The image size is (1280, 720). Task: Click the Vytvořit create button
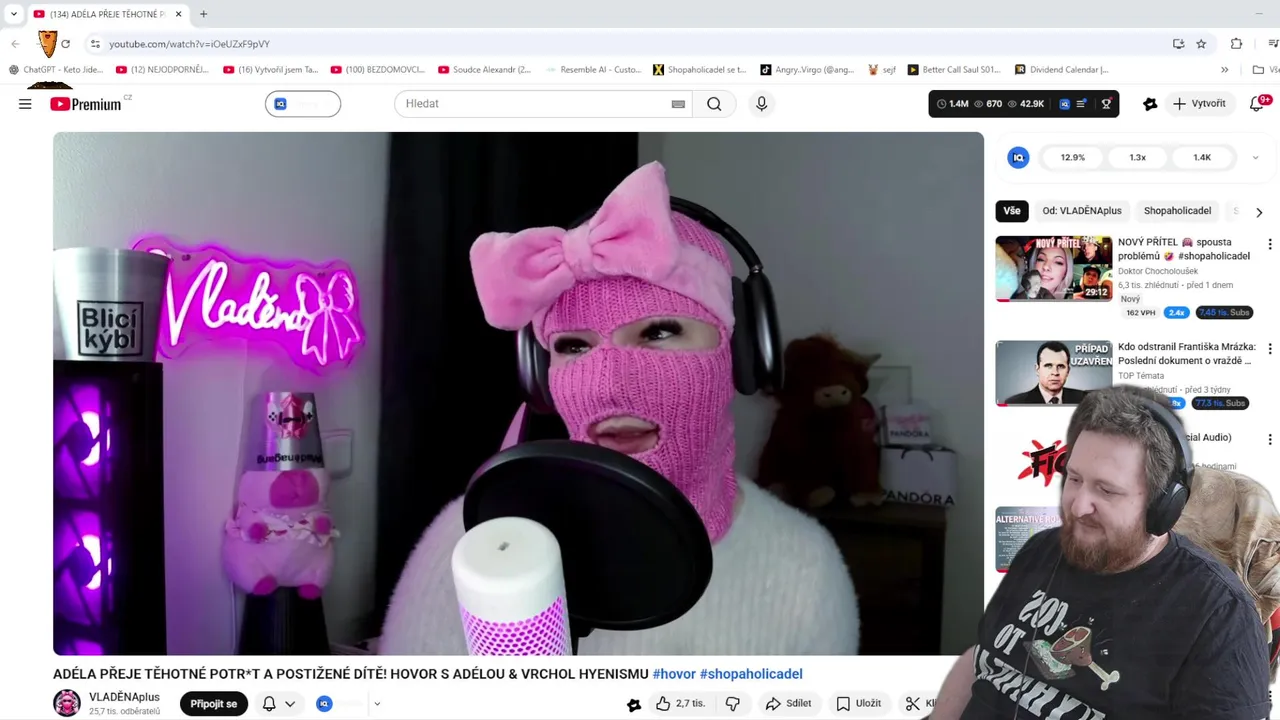[1199, 104]
